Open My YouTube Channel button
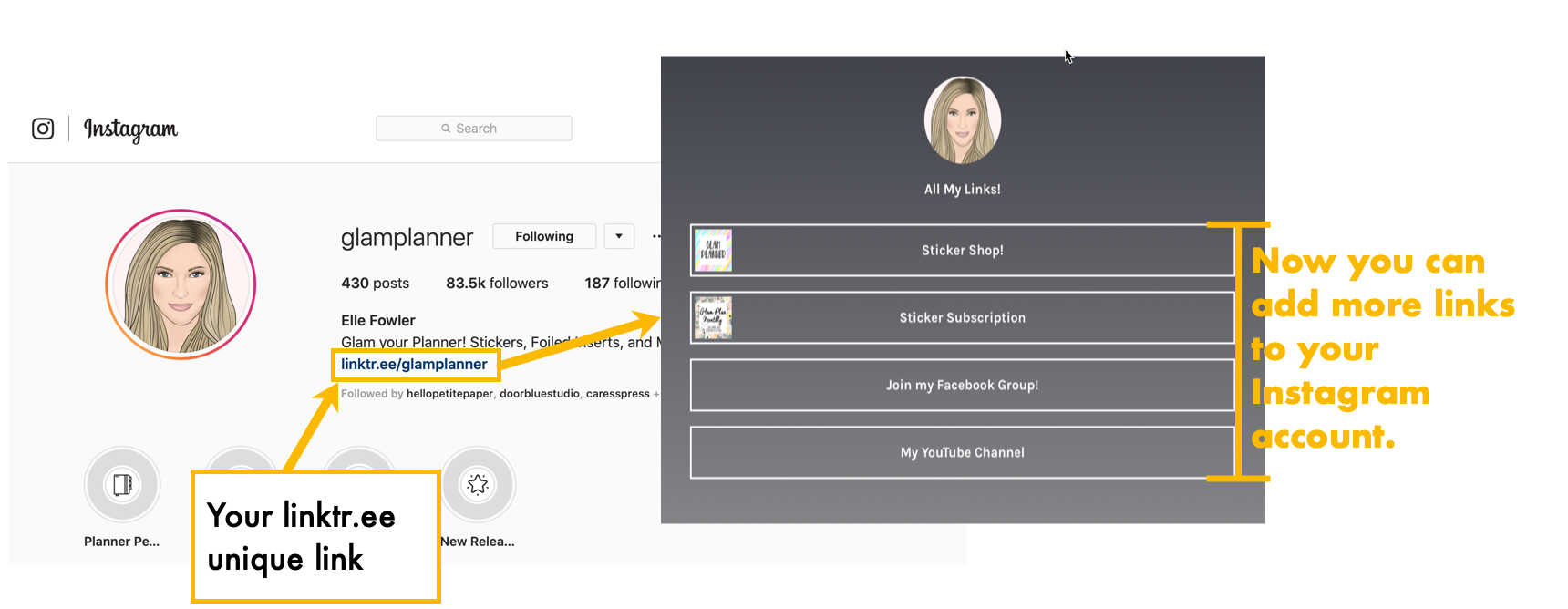1568x609 pixels. click(963, 452)
